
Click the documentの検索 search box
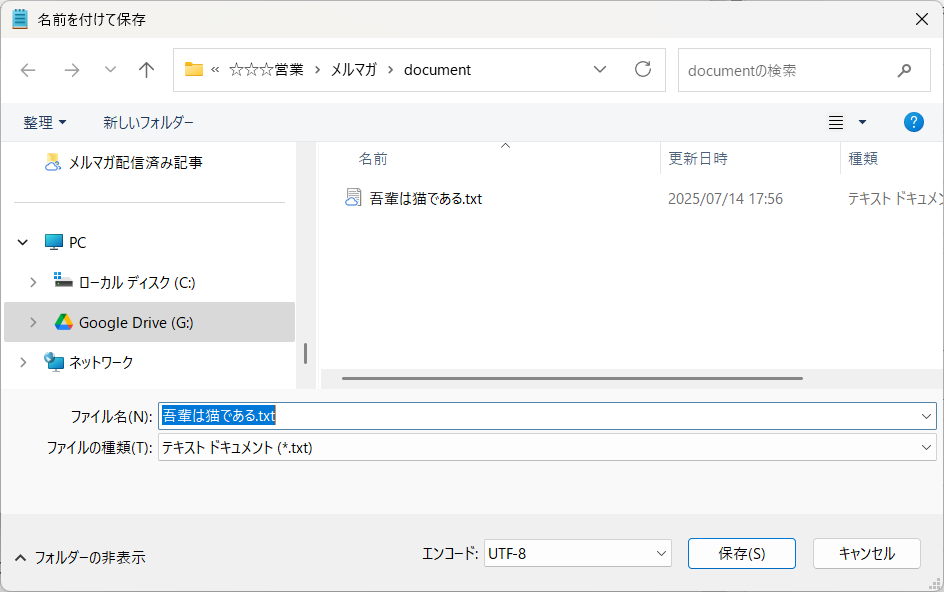pos(804,70)
